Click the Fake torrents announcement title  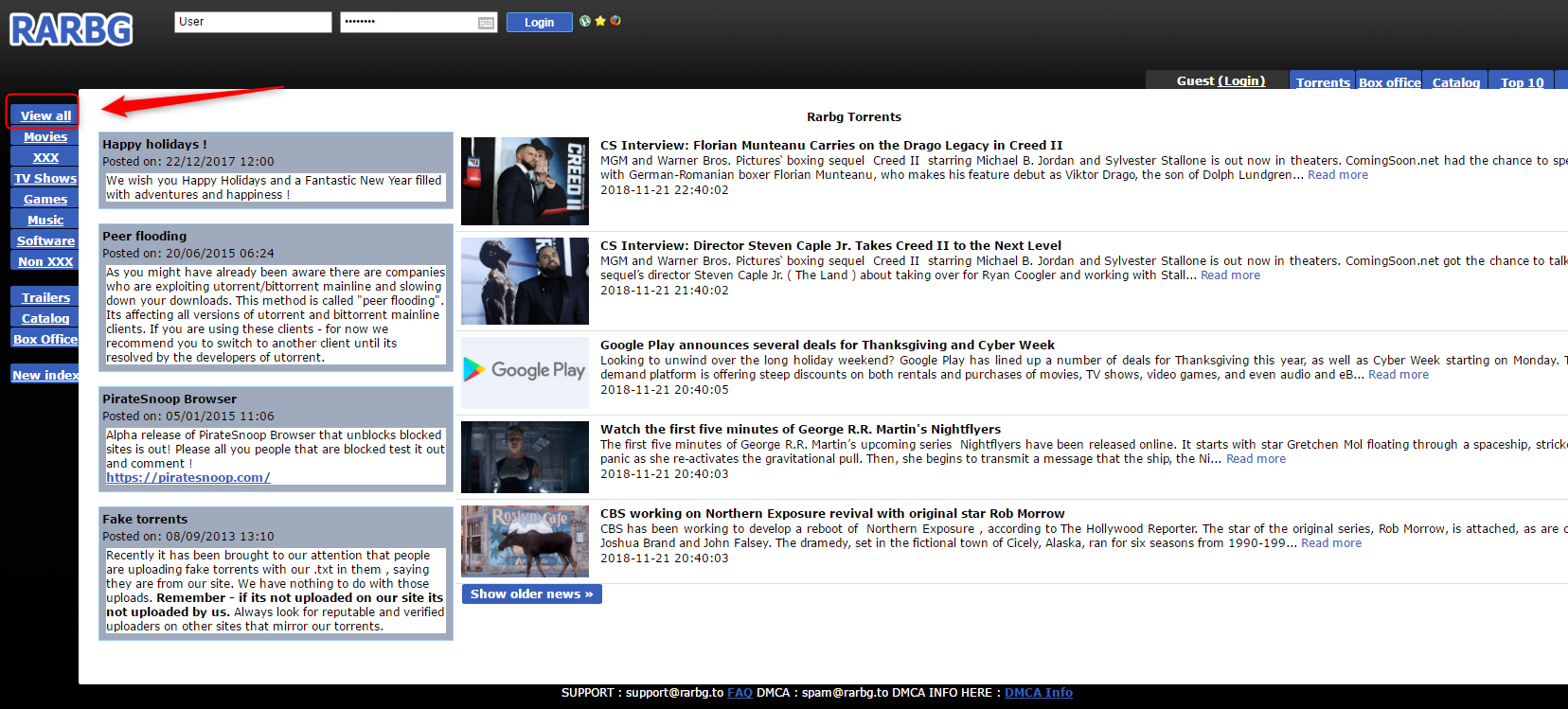click(145, 520)
